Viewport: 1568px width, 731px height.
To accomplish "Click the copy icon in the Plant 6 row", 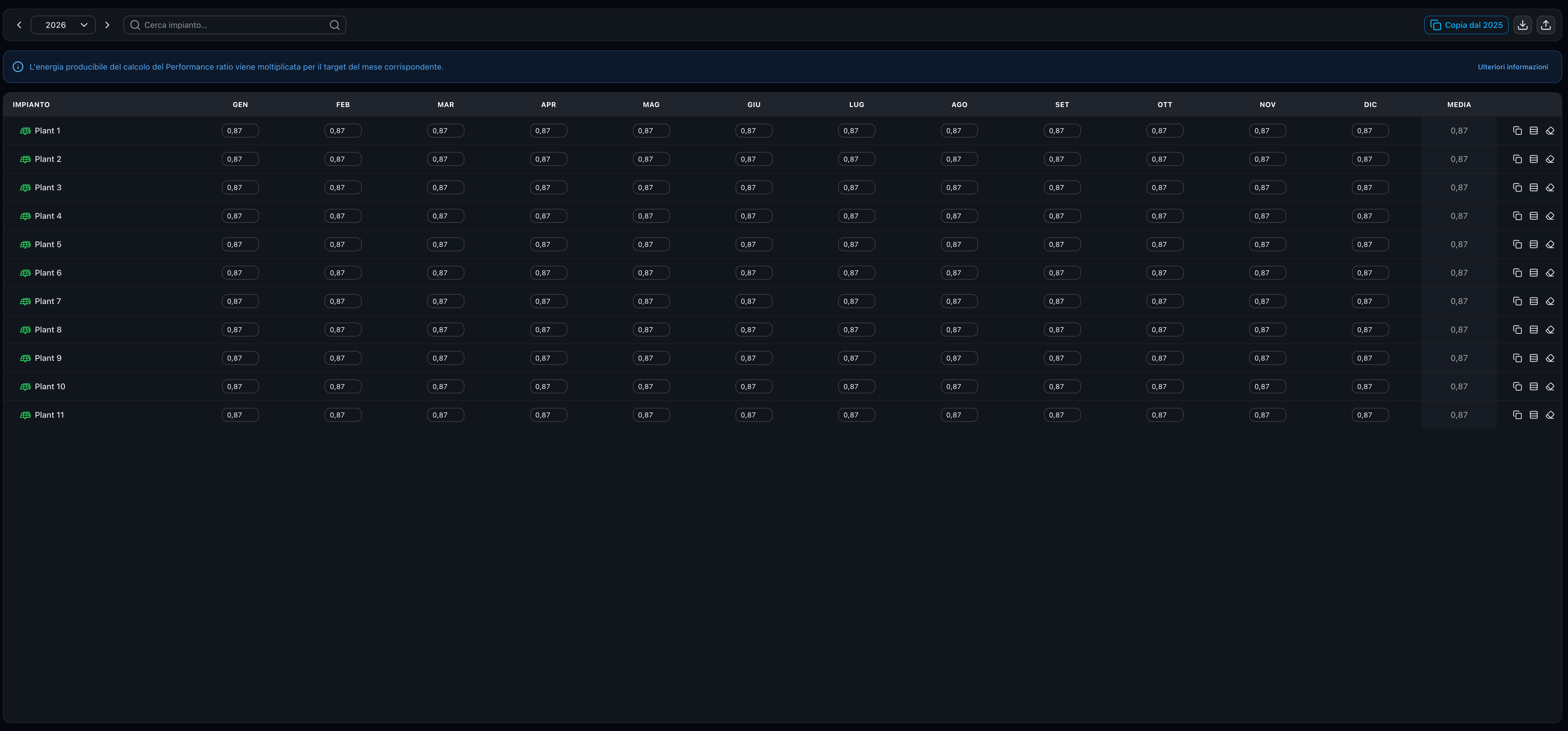I will 1517,273.
